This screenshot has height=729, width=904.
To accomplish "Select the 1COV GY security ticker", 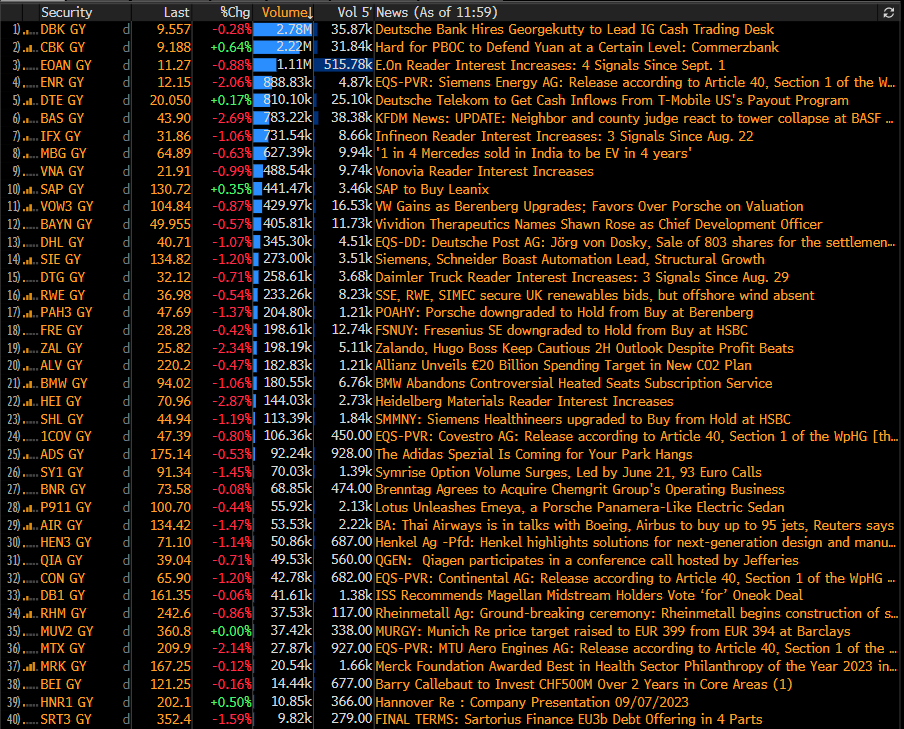I will [x=66, y=437].
